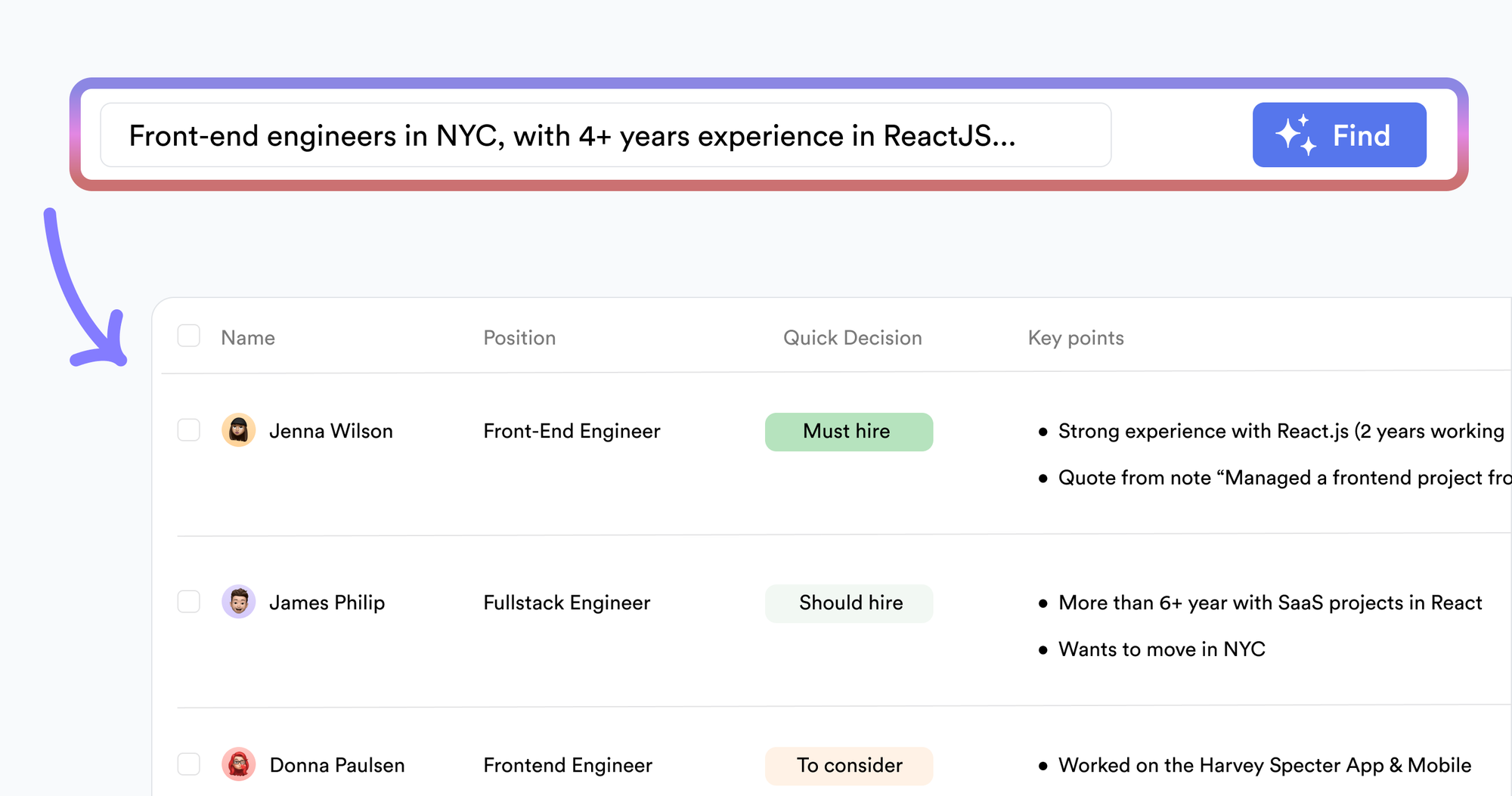
Task: Click the Find button
Action: (1340, 135)
